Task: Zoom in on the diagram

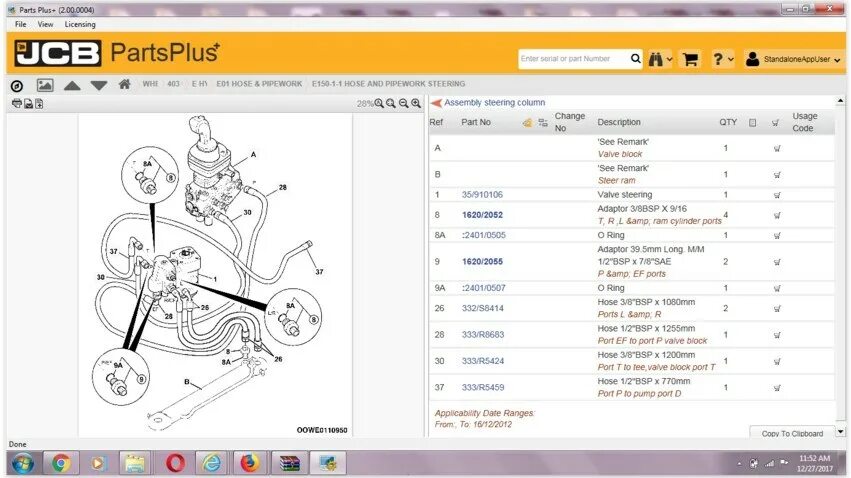Action: point(416,103)
